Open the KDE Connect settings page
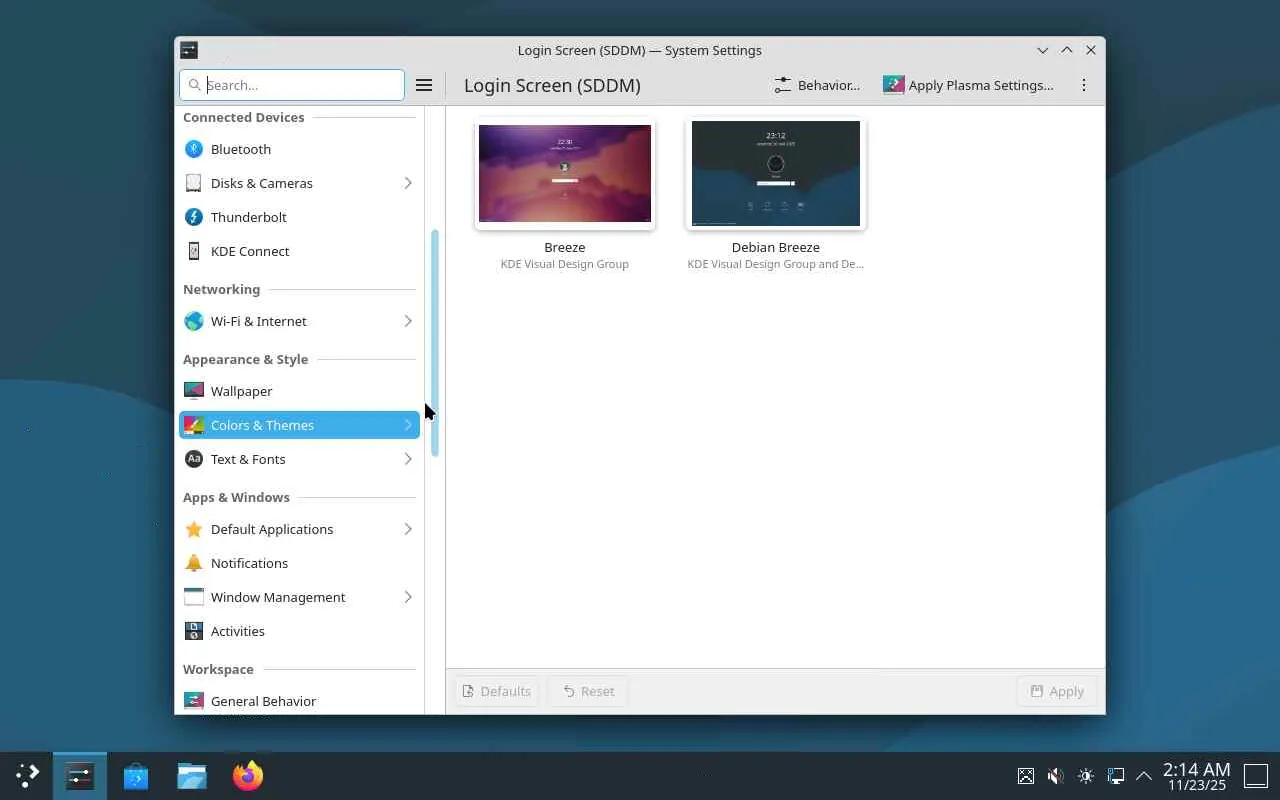Screen dimensions: 1280x800 [299, 251]
